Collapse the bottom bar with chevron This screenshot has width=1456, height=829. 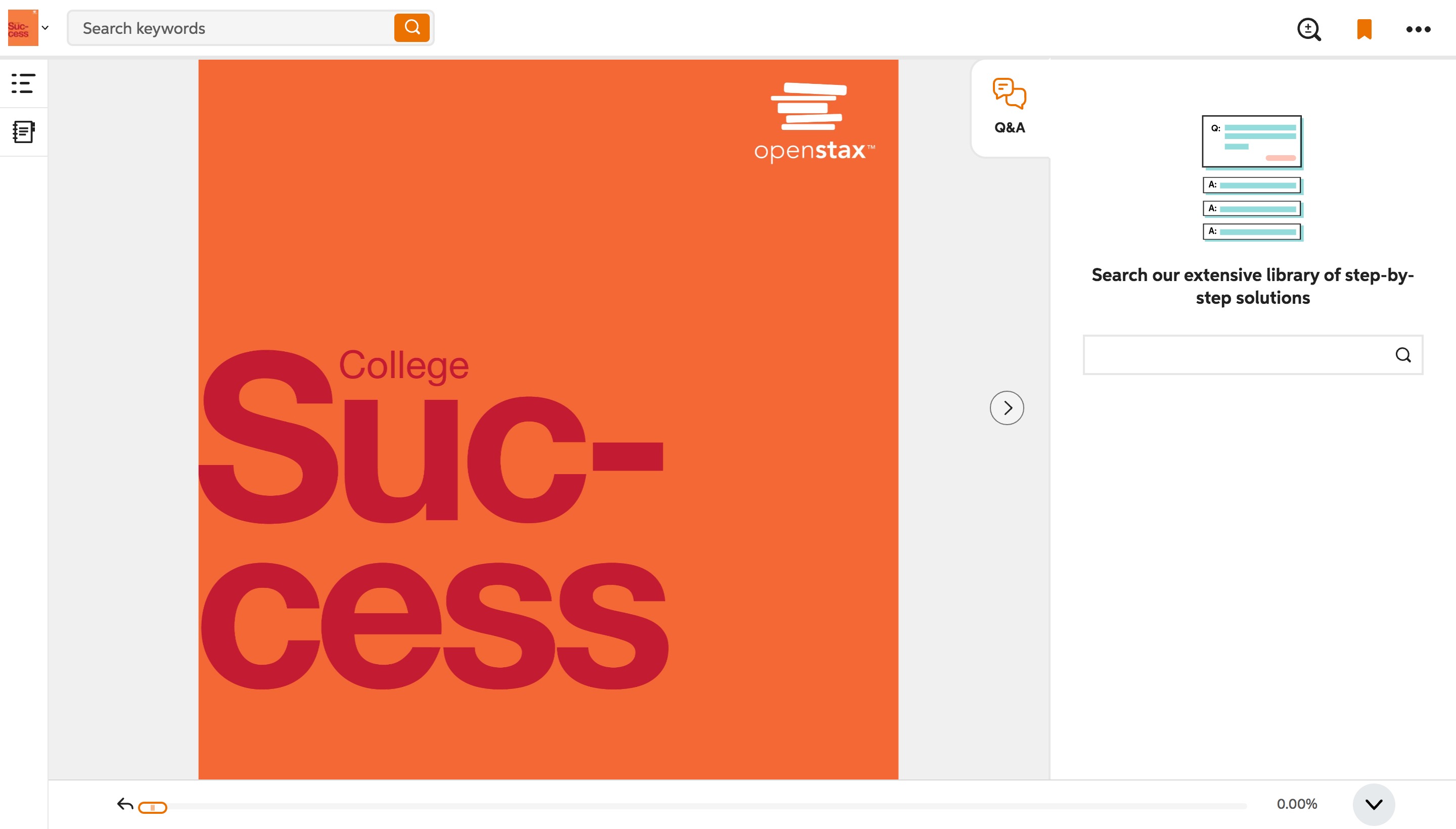click(x=1374, y=804)
